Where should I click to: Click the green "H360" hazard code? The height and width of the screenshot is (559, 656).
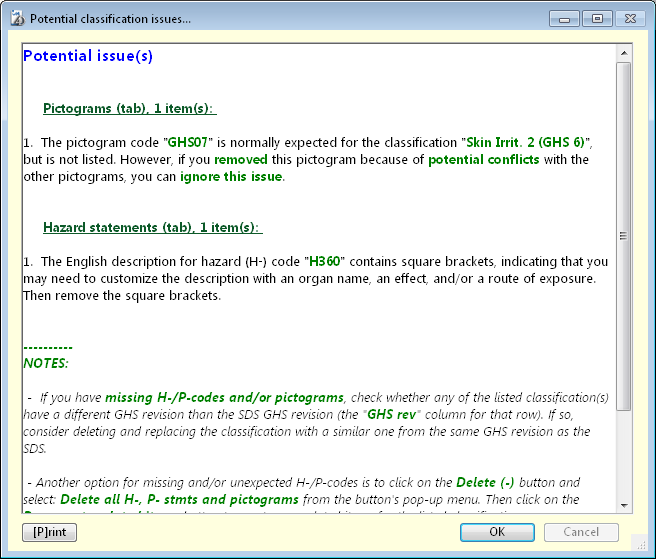(x=324, y=262)
